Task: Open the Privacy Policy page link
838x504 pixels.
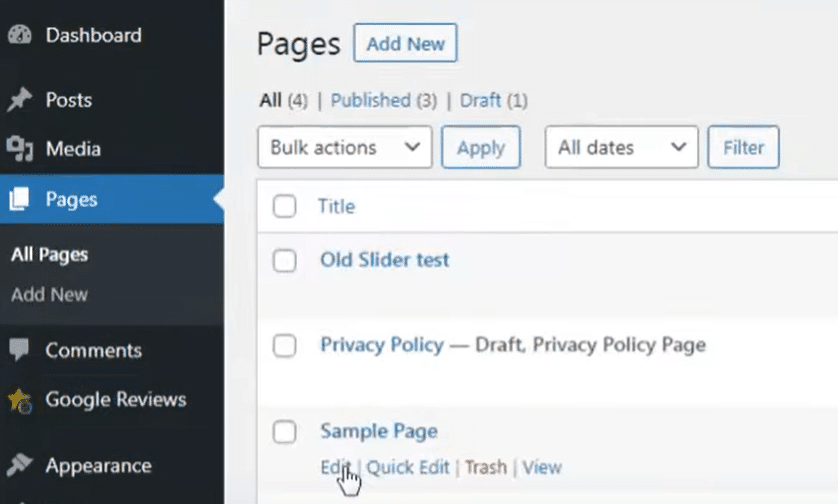Action: 382,345
